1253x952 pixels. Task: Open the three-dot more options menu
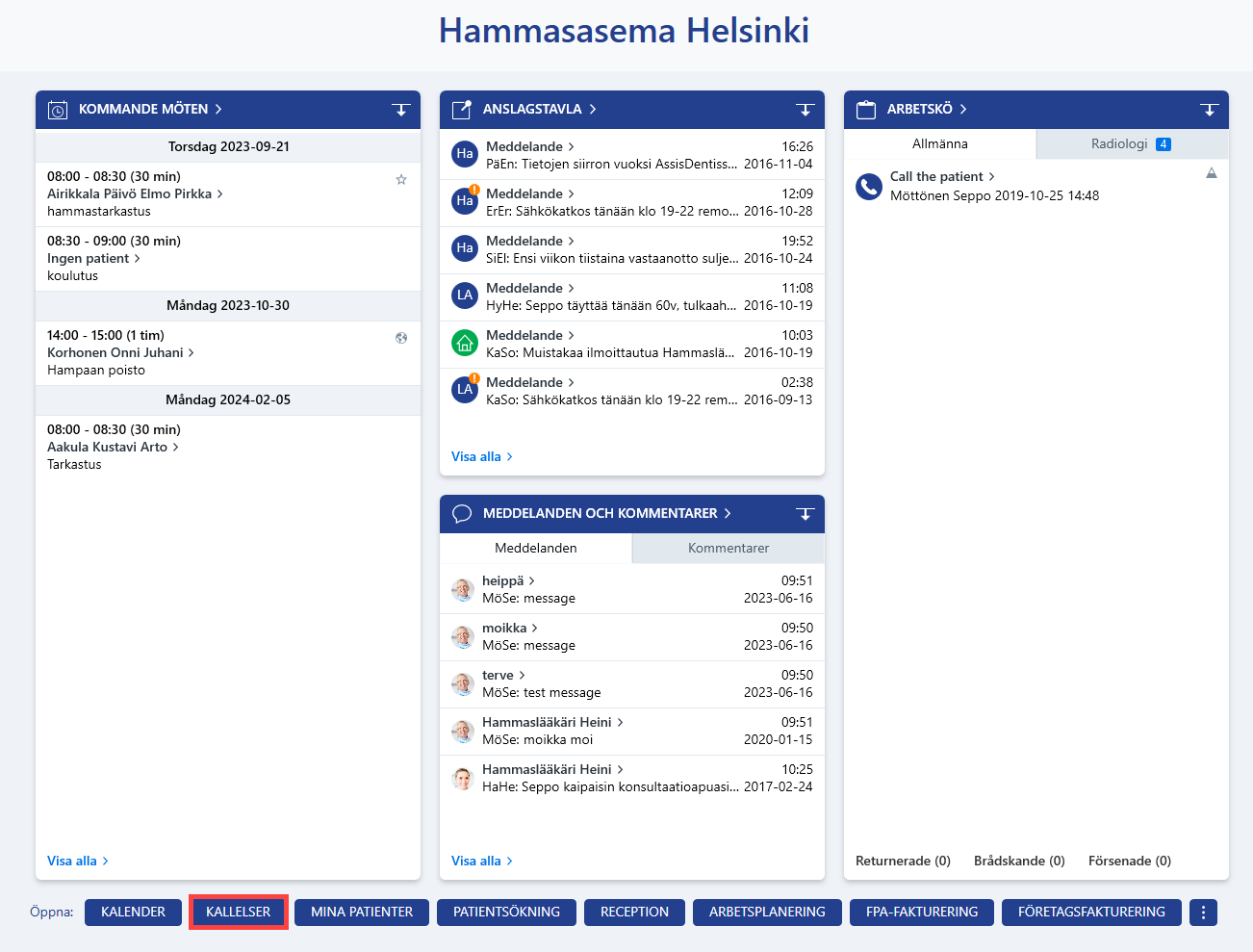point(1203,913)
